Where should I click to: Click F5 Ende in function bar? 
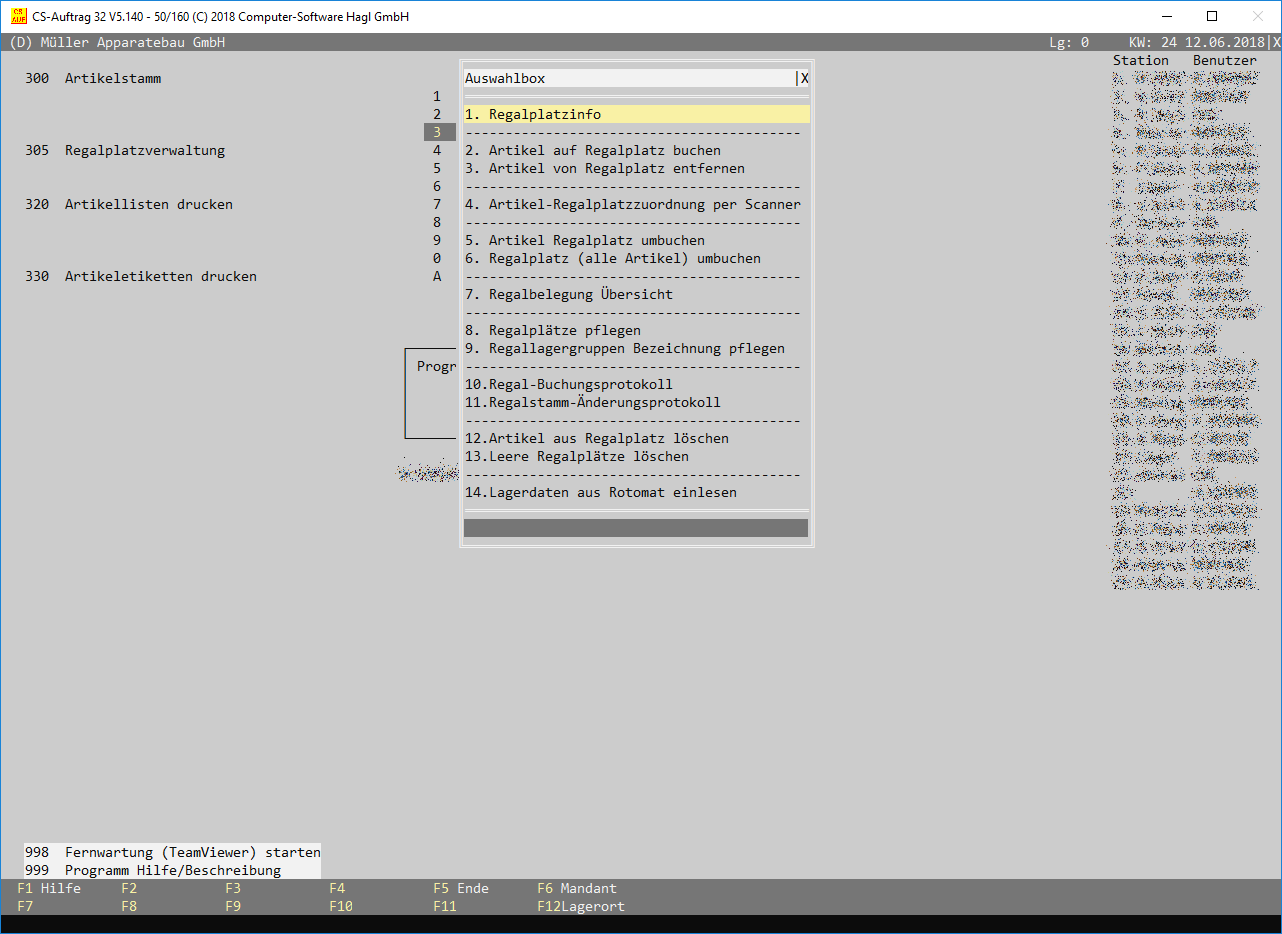coord(461,888)
